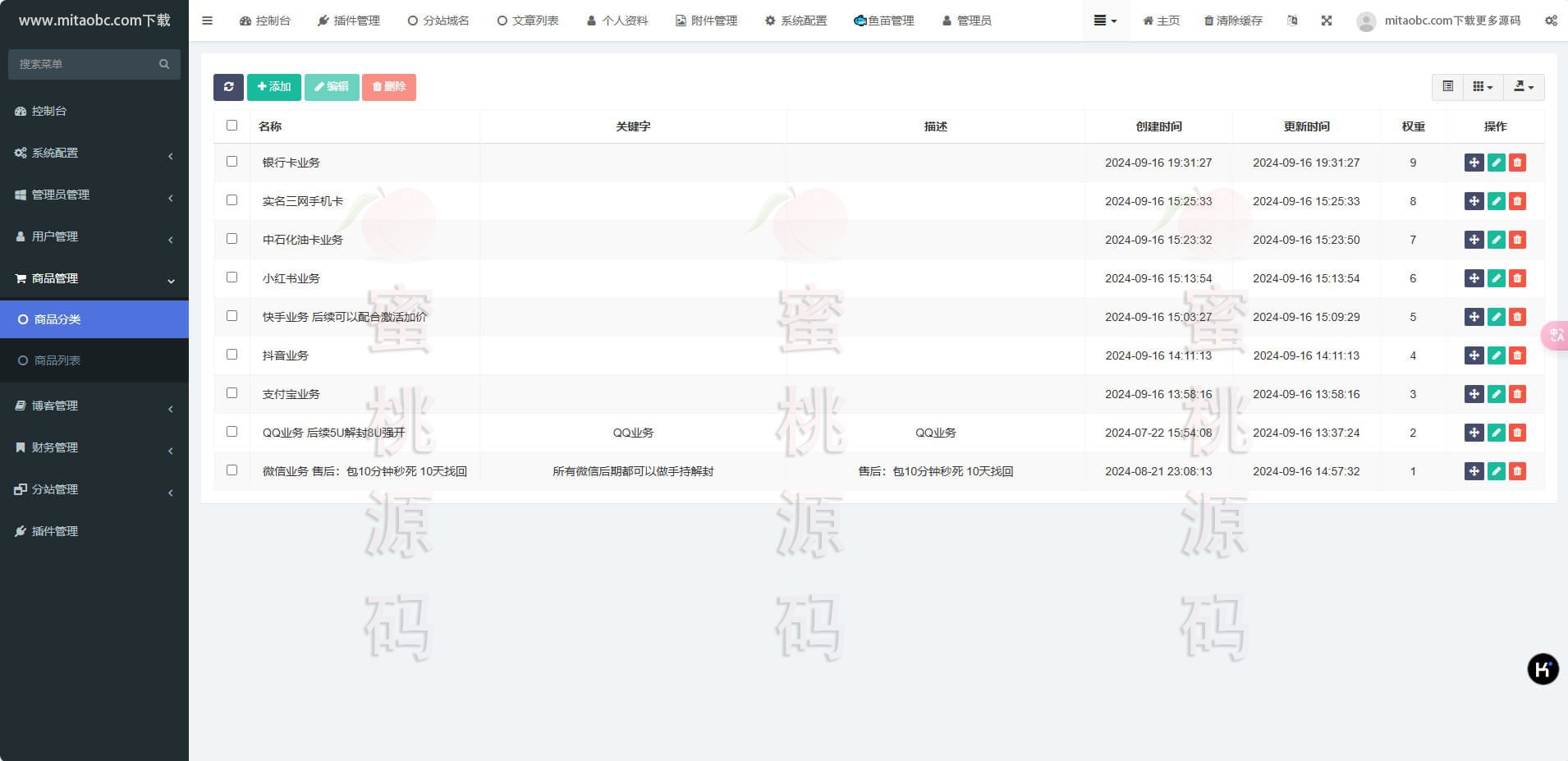Open the 商品列表 sidebar item
The width and height of the screenshot is (1568, 761).
coord(57,360)
